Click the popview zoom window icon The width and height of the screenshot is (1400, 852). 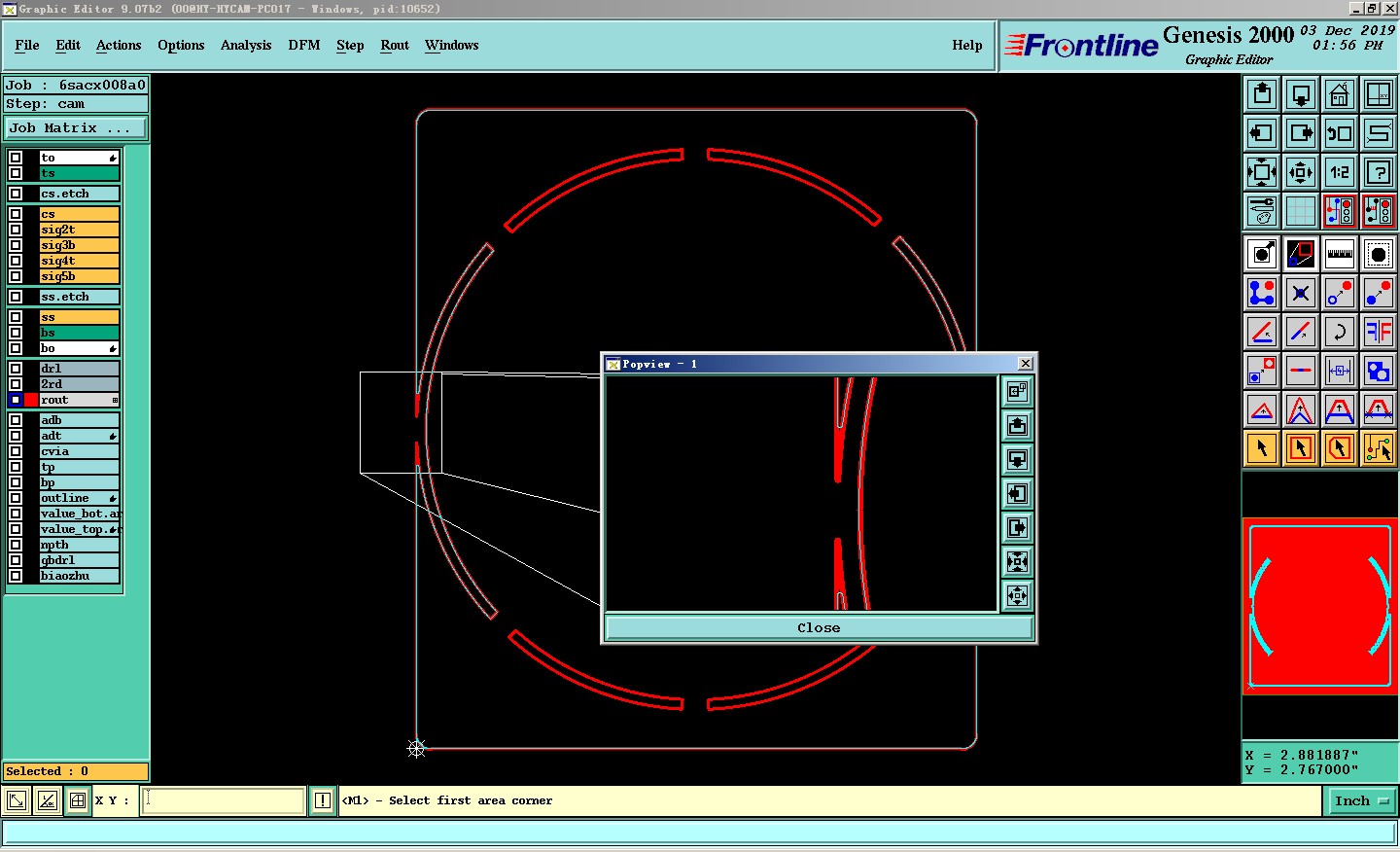click(1301, 254)
